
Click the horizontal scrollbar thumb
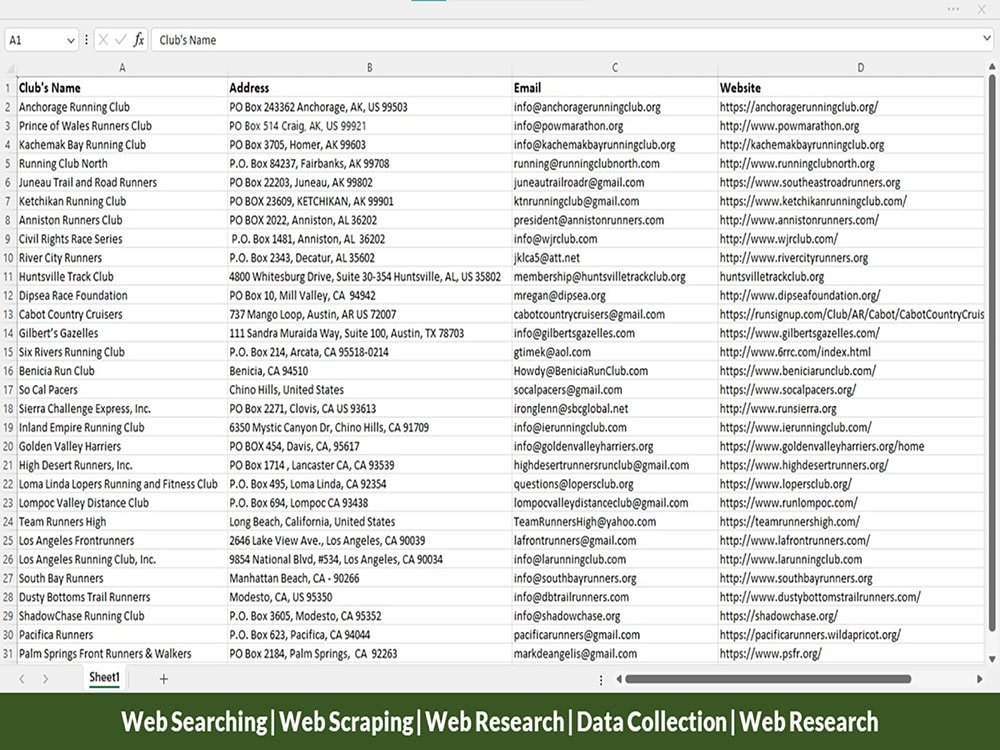point(770,678)
